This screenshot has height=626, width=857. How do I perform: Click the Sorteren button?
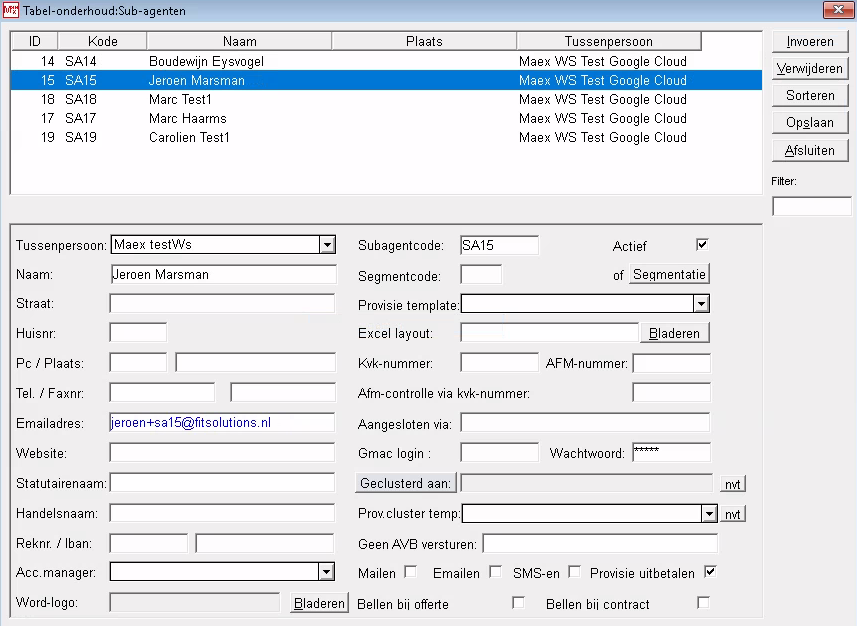(x=809, y=95)
